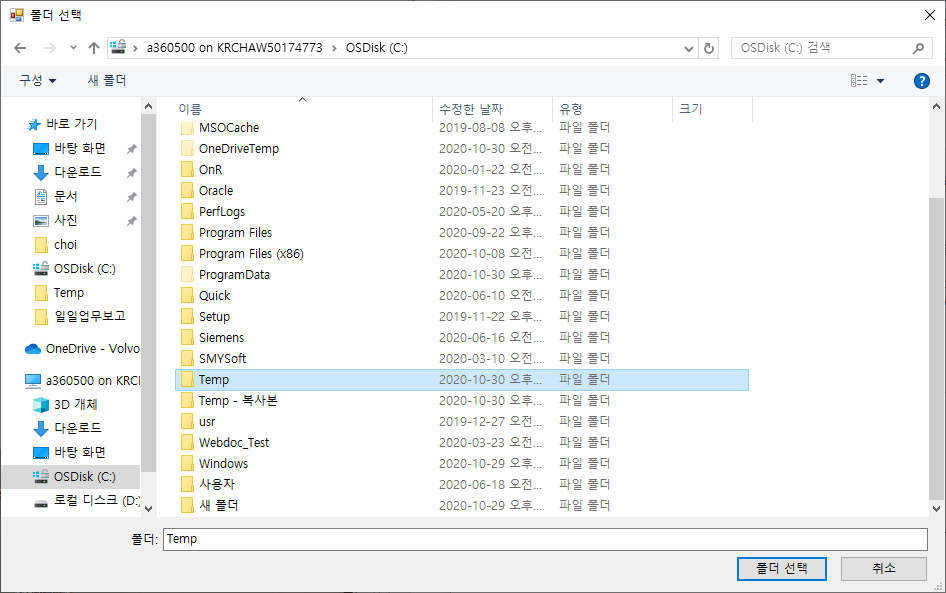
Task: Select the usr folder icon
Action: point(188,422)
